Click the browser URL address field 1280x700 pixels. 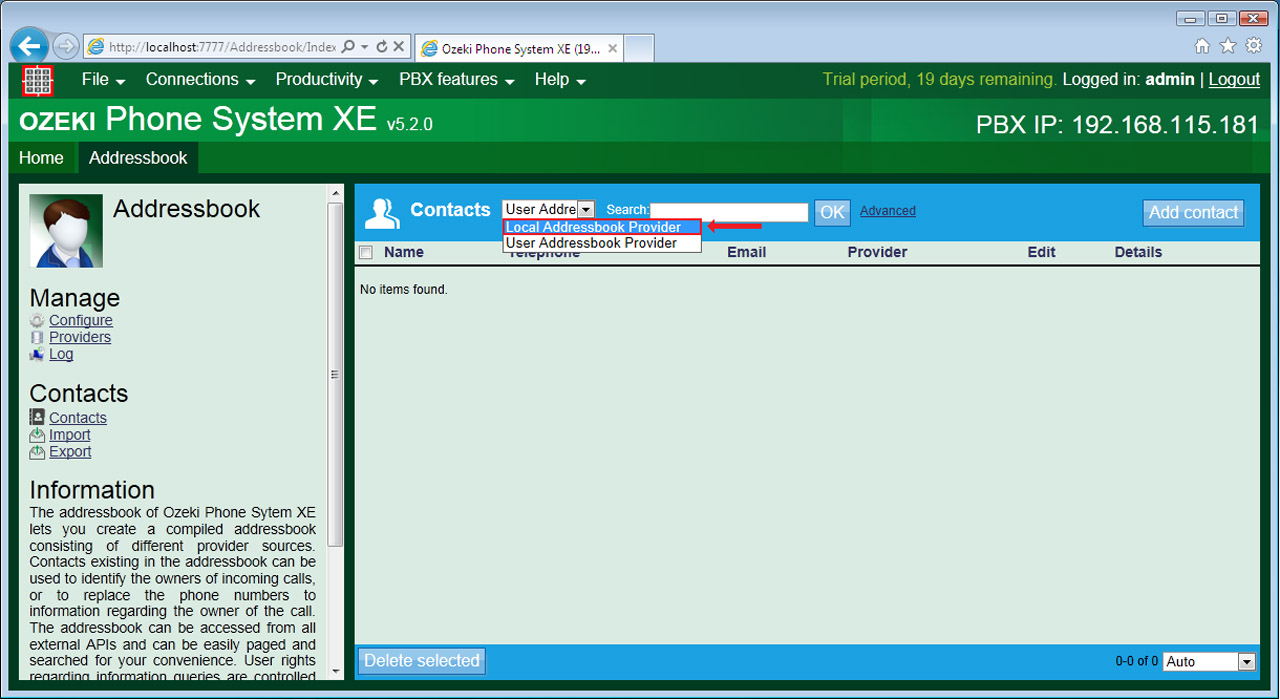click(x=220, y=47)
